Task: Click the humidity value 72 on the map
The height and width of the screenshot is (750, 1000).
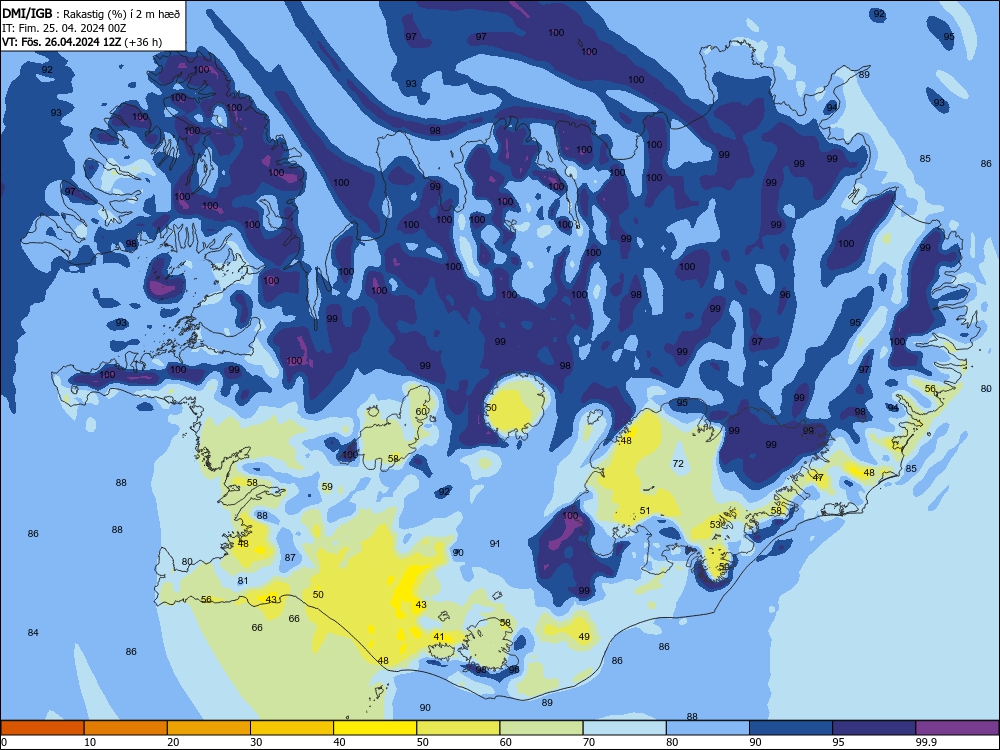Action: [678, 464]
